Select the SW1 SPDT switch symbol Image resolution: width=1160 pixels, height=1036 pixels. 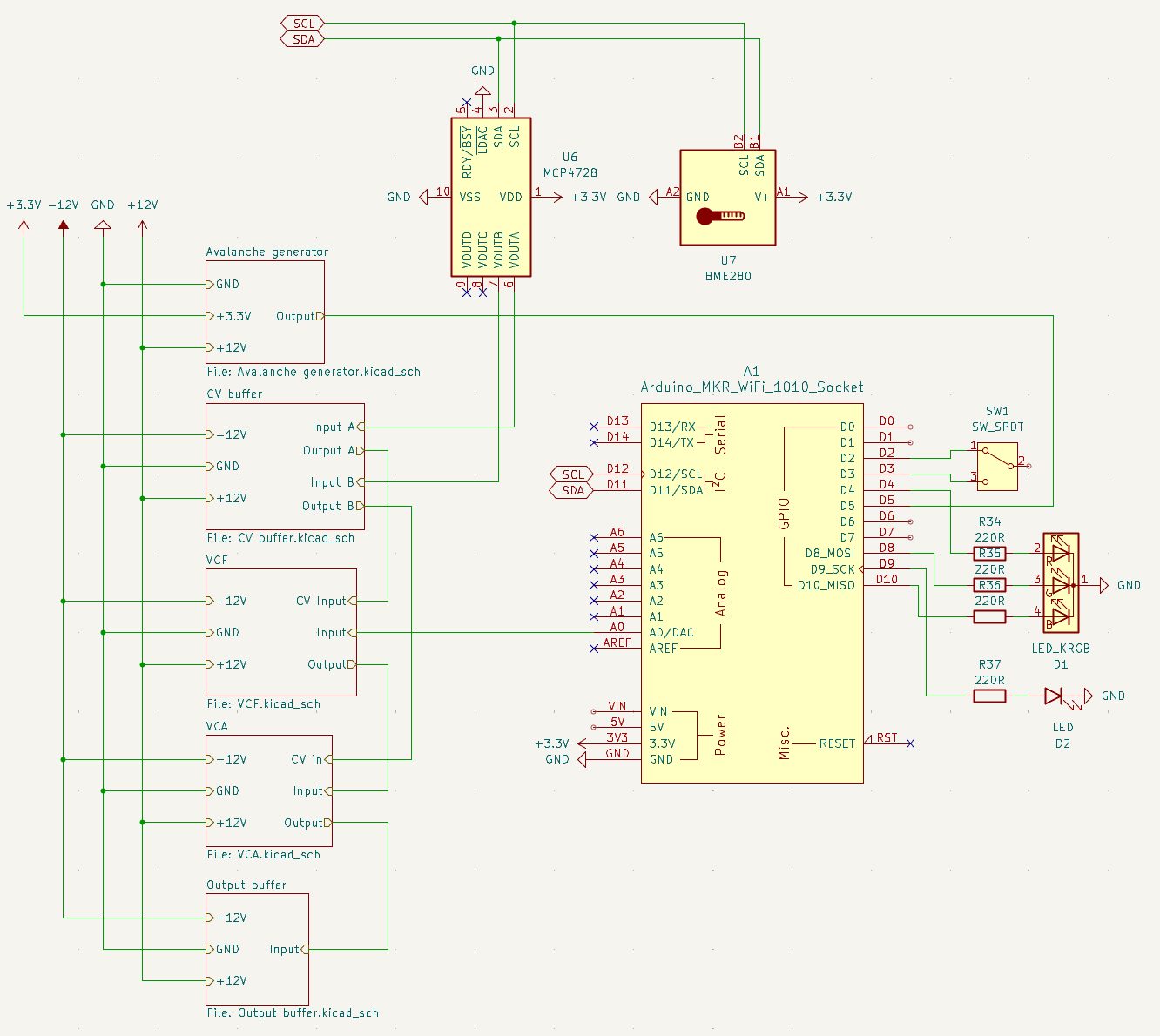tap(997, 466)
